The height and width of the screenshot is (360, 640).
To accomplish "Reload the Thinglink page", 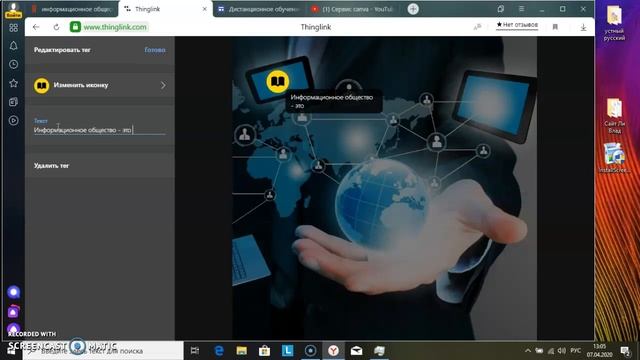I will (56, 27).
